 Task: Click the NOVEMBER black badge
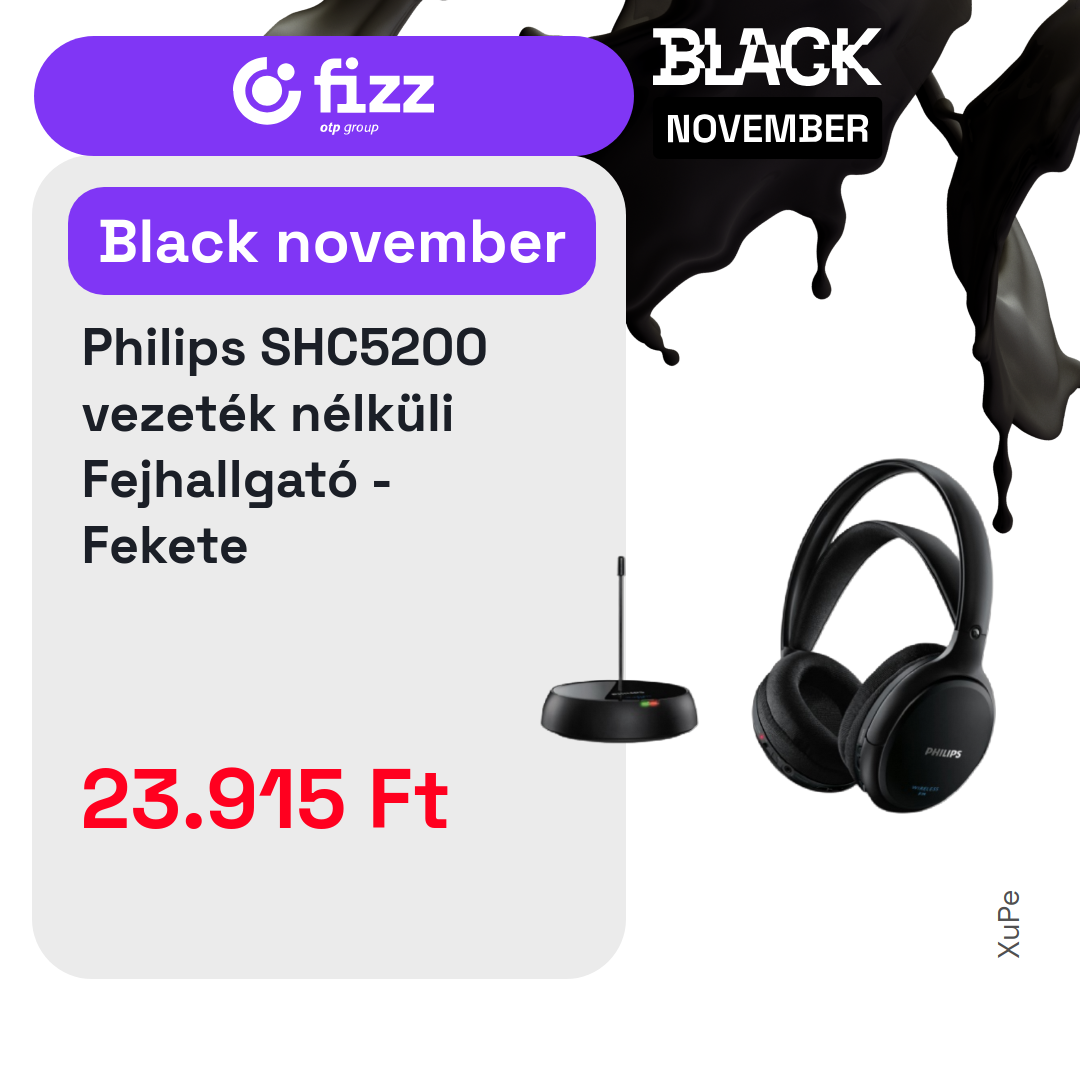click(x=767, y=128)
